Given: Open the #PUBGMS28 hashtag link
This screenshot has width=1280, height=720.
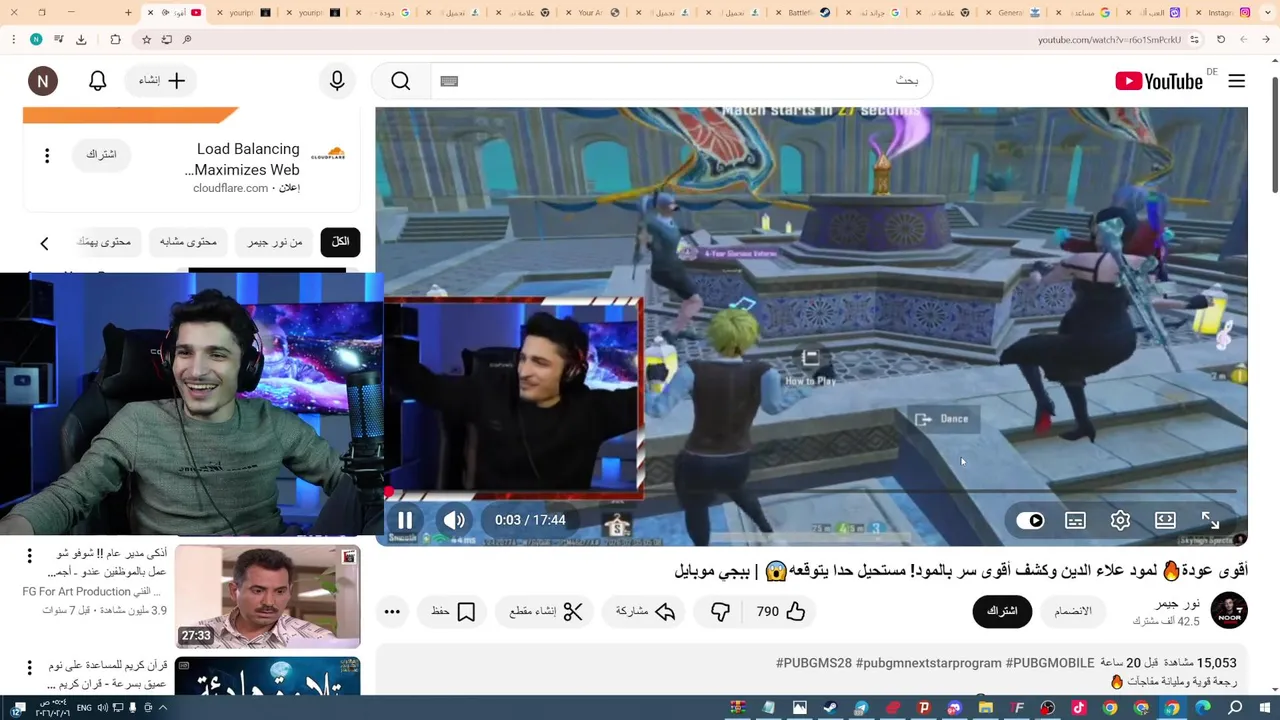Looking at the screenshot, I should (814, 663).
